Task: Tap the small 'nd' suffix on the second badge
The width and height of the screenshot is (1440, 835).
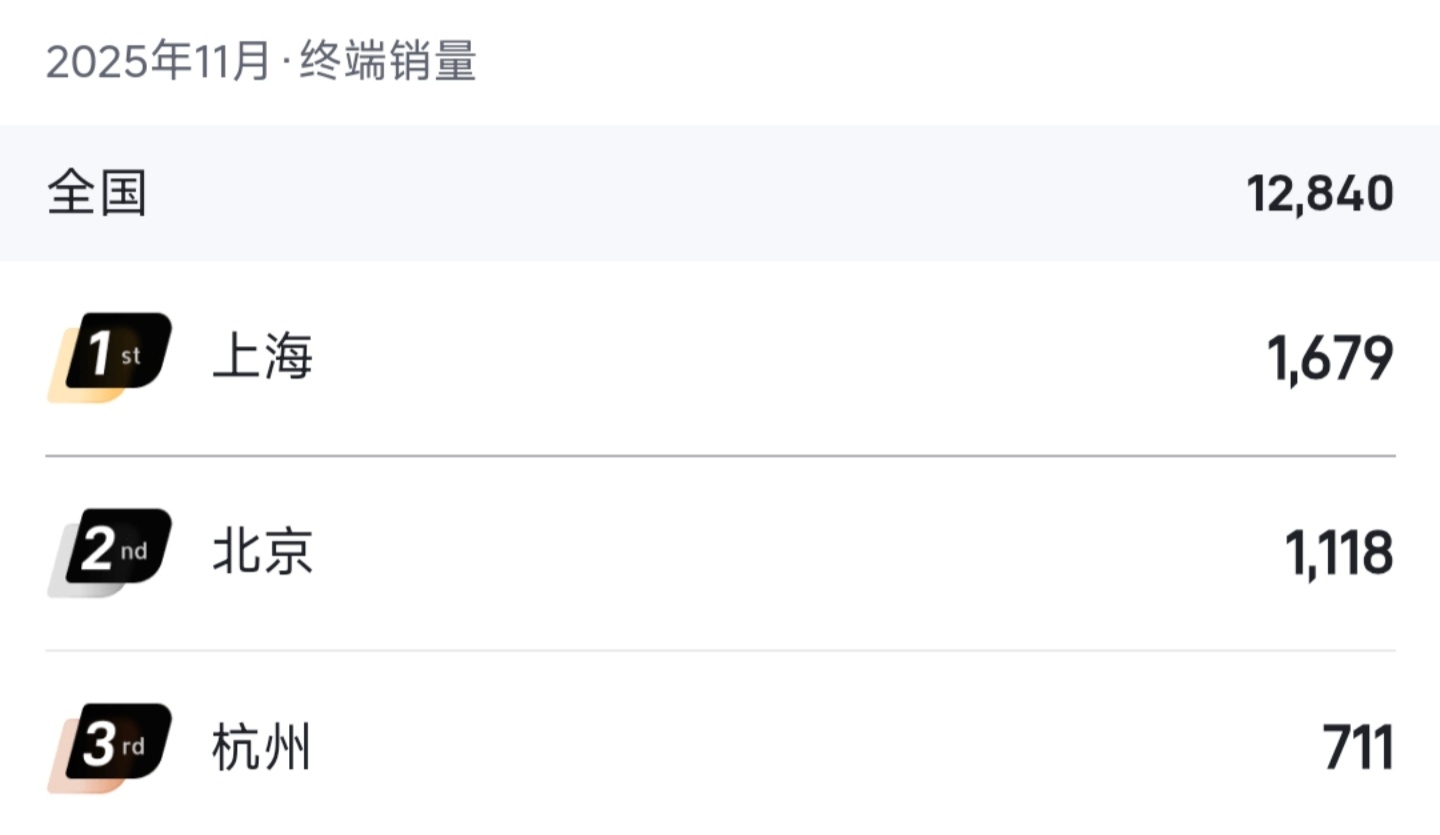Action: (x=134, y=551)
